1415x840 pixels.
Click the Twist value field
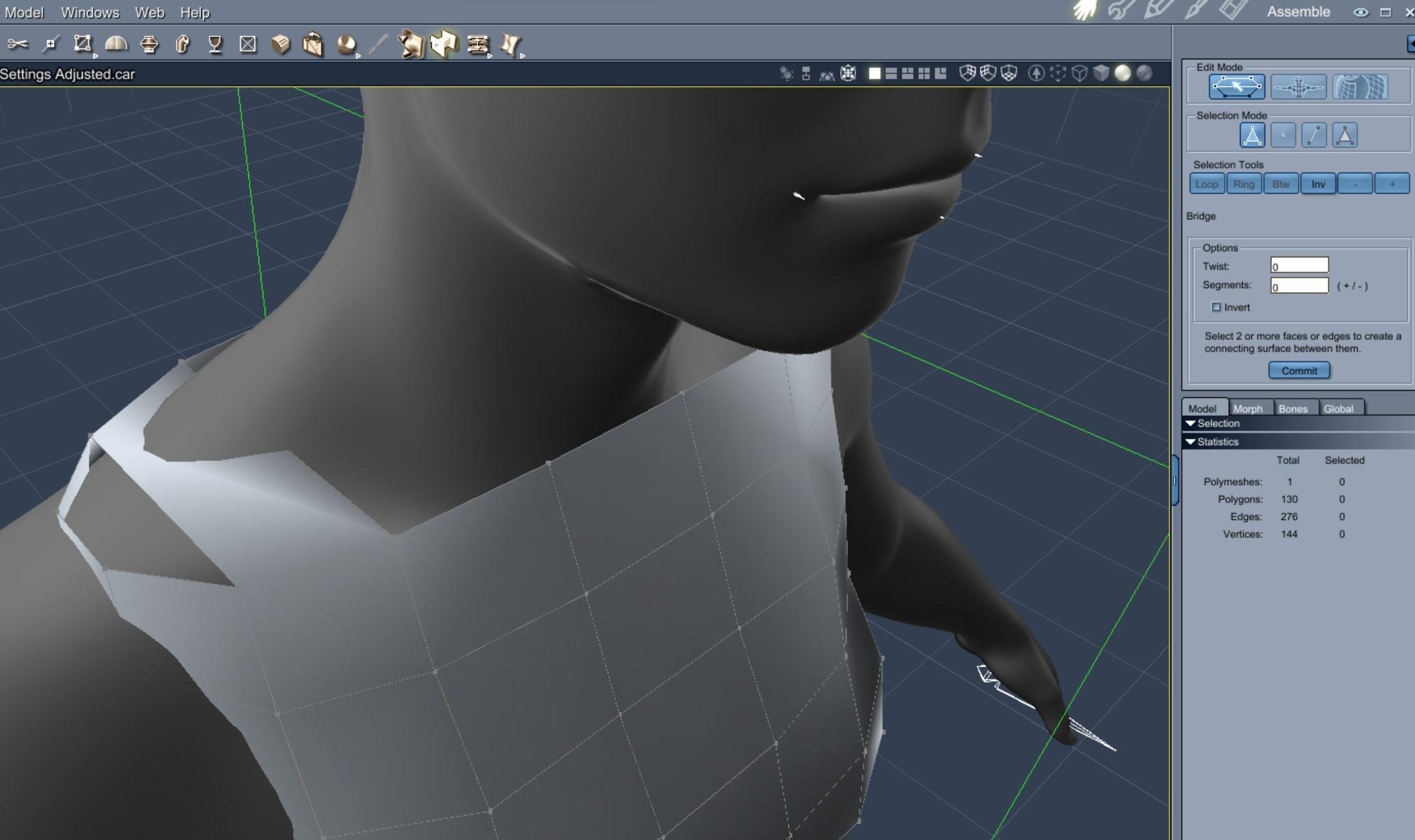tap(1299, 265)
